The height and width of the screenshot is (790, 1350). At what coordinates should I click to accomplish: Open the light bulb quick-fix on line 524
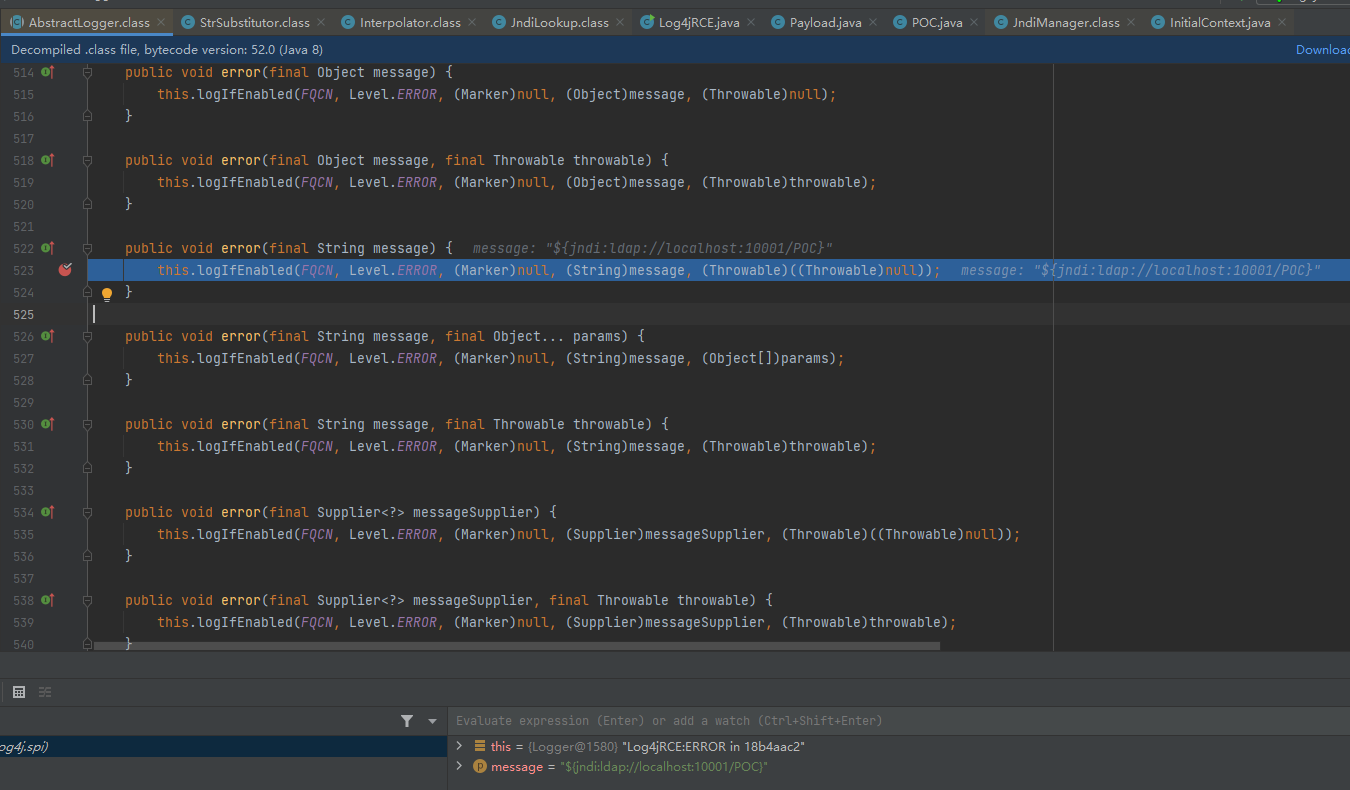[x=107, y=294]
